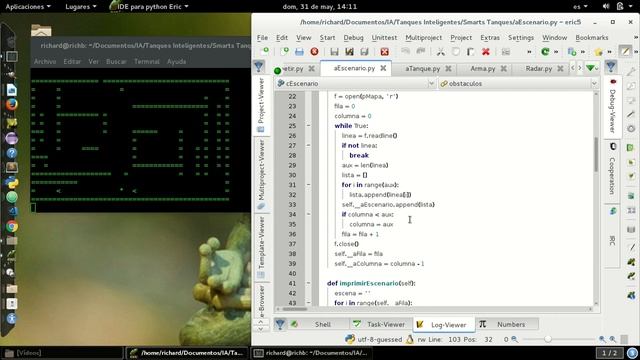Click the Copy toolbar icon
The height and width of the screenshot is (360, 640).
coord(456,51)
